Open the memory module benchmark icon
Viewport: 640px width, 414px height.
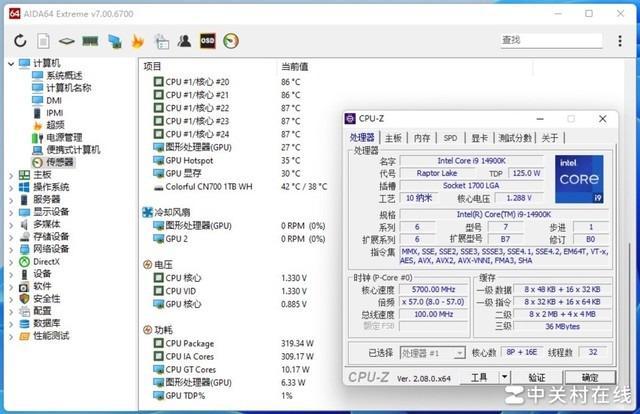pos(90,41)
